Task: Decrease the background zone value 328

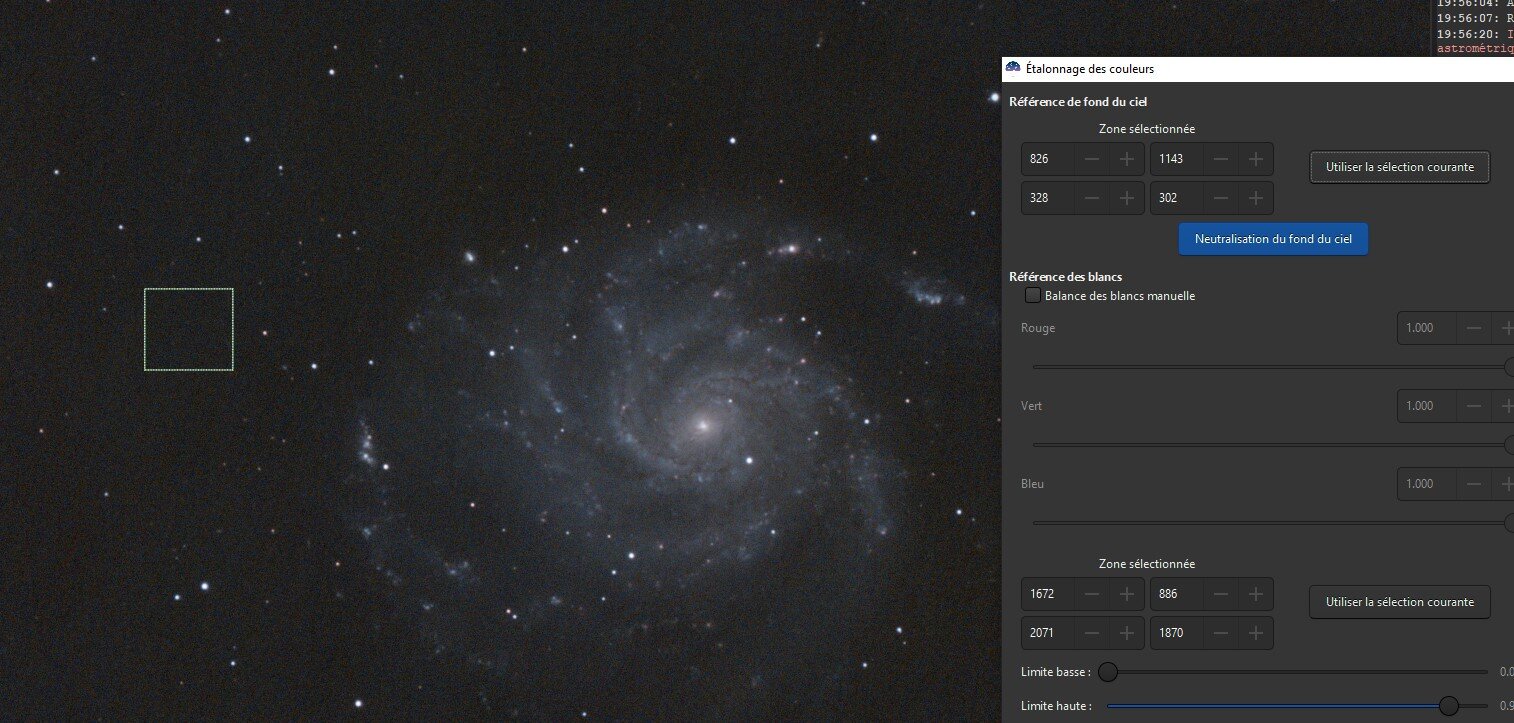Action: coord(1092,198)
